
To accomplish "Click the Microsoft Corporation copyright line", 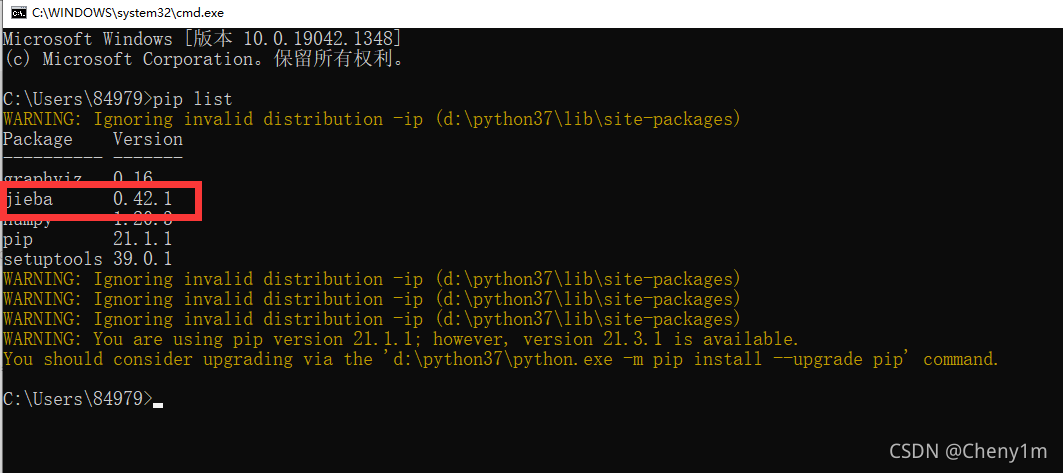I will point(204,59).
